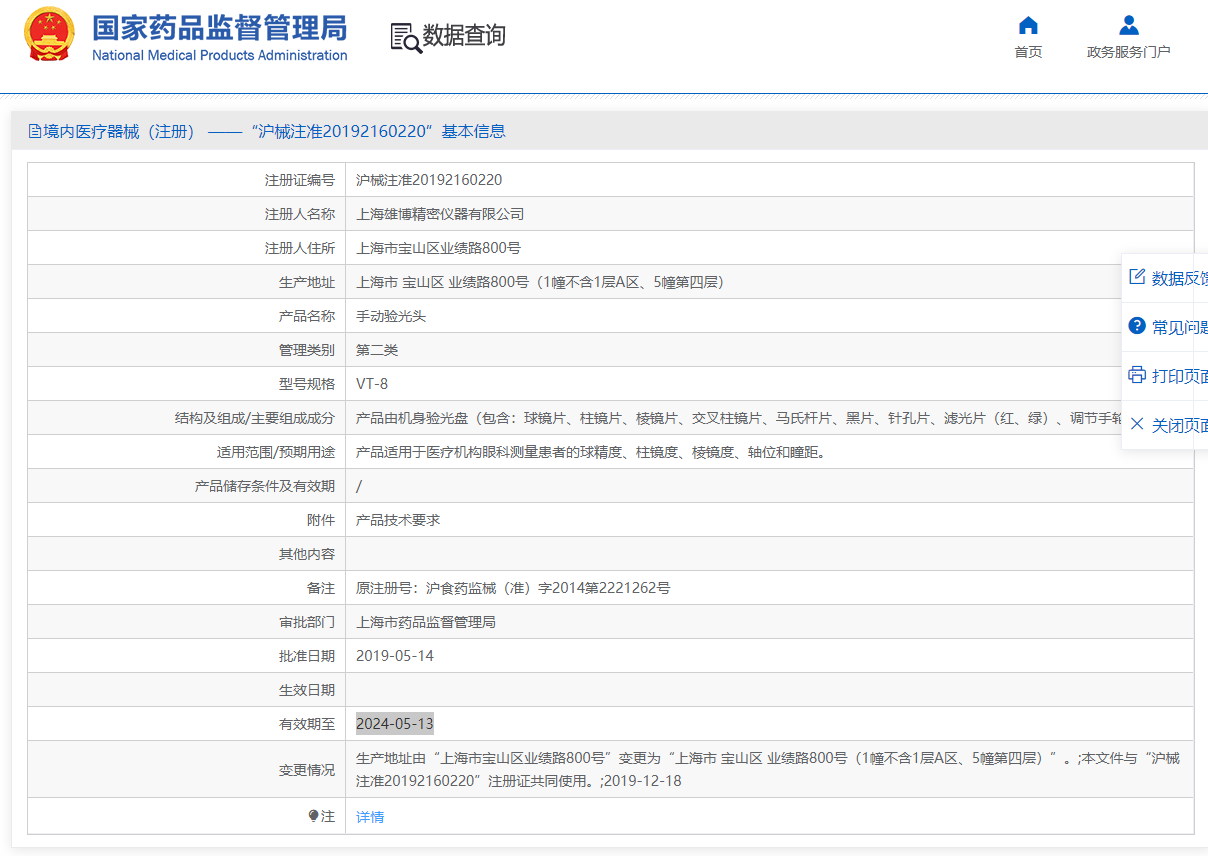Image resolution: width=1208 pixels, height=856 pixels.
Task: Click the 政务服务门户 label
Action: click(x=1128, y=52)
